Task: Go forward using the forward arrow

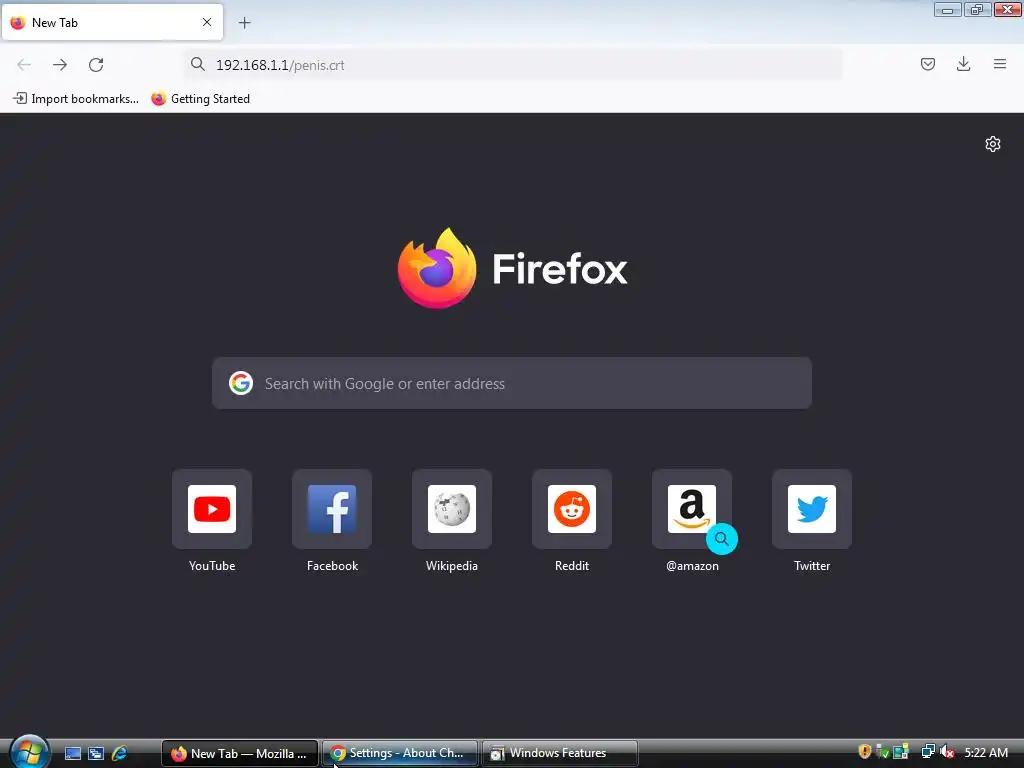Action: point(60,65)
